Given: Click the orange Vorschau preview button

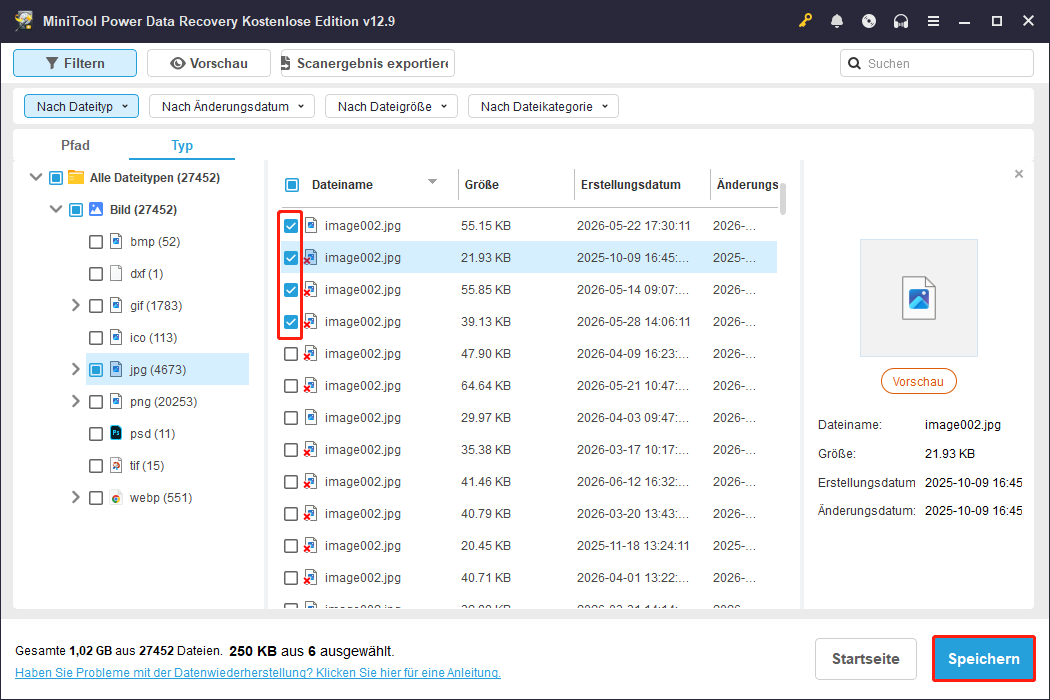Looking at the screenshot, I should click(x=918, y=382).
